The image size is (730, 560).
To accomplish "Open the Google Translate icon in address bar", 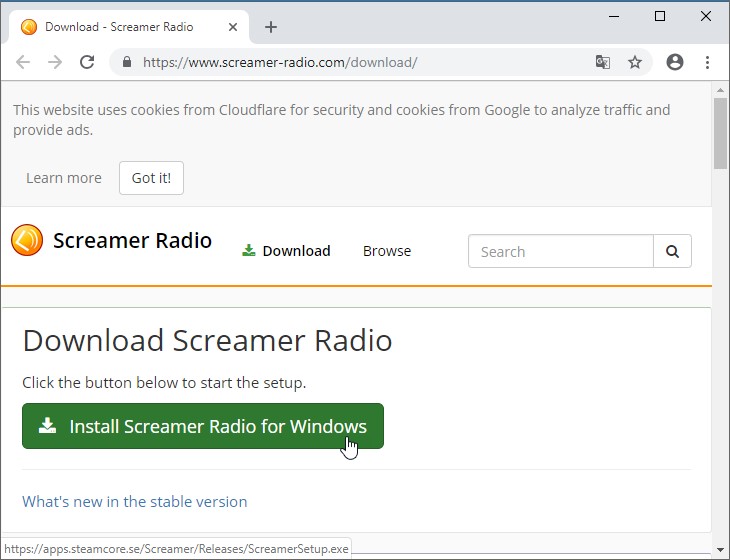I will (603, 62).
